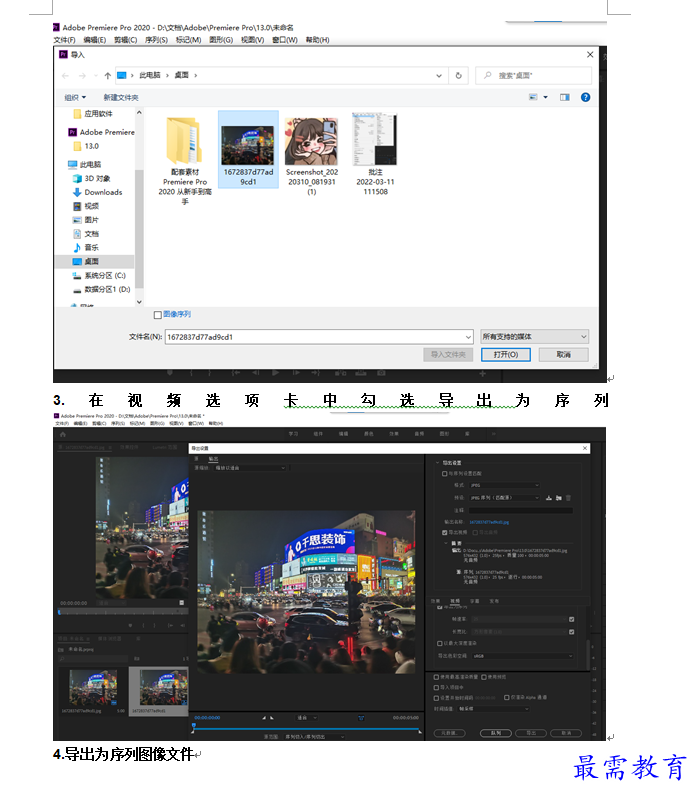Click the save preset icon
Screen dimensions: 695x799
549,498
